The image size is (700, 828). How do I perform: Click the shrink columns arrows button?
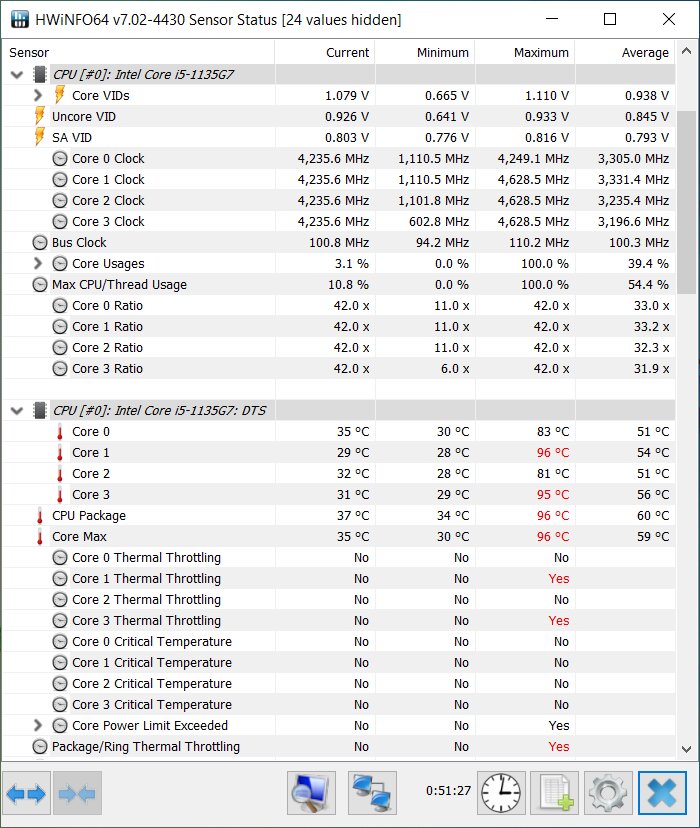pyautogui.click(x=77, y=793)
